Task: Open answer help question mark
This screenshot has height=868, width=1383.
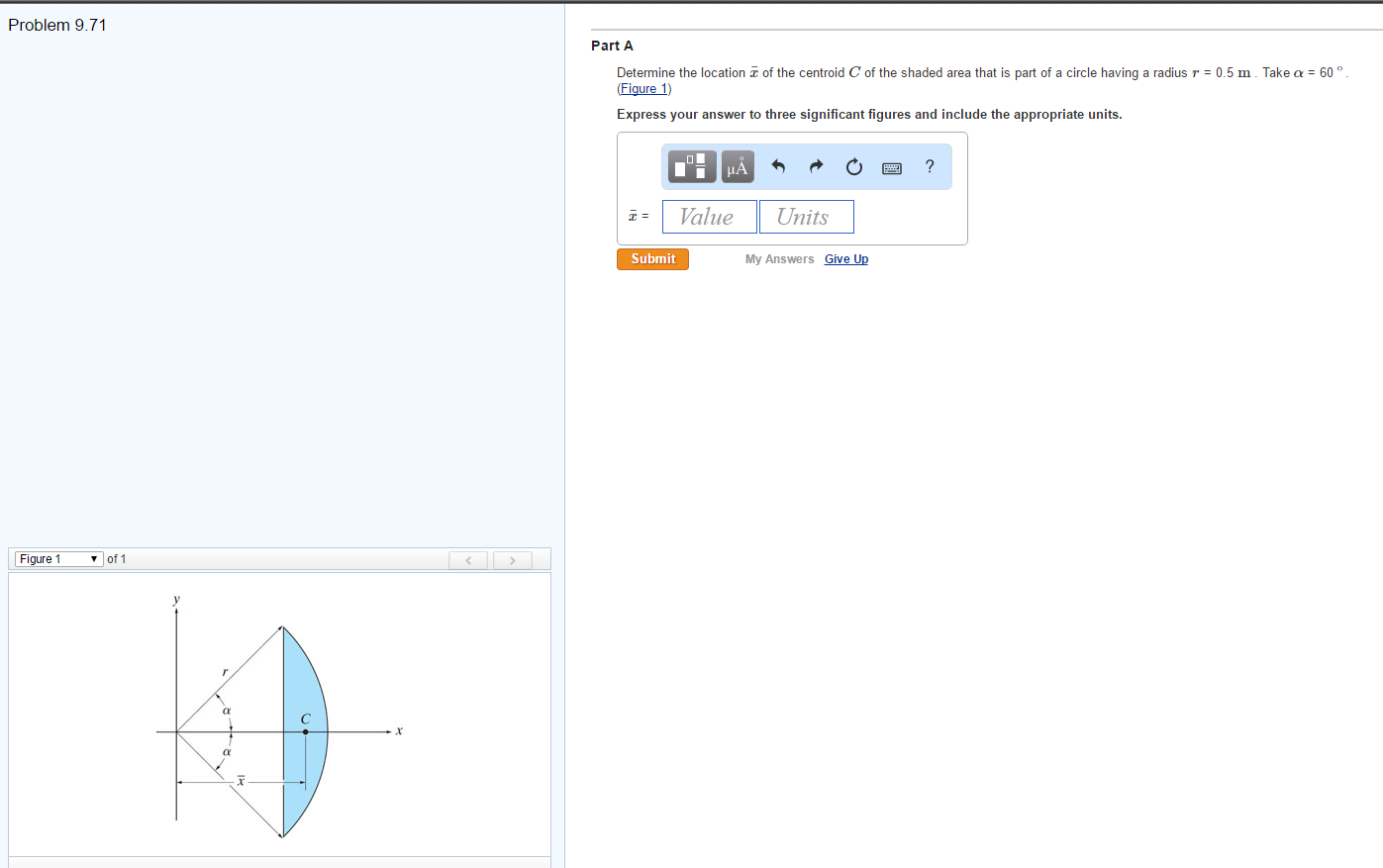Action: [x=930, y=166]
